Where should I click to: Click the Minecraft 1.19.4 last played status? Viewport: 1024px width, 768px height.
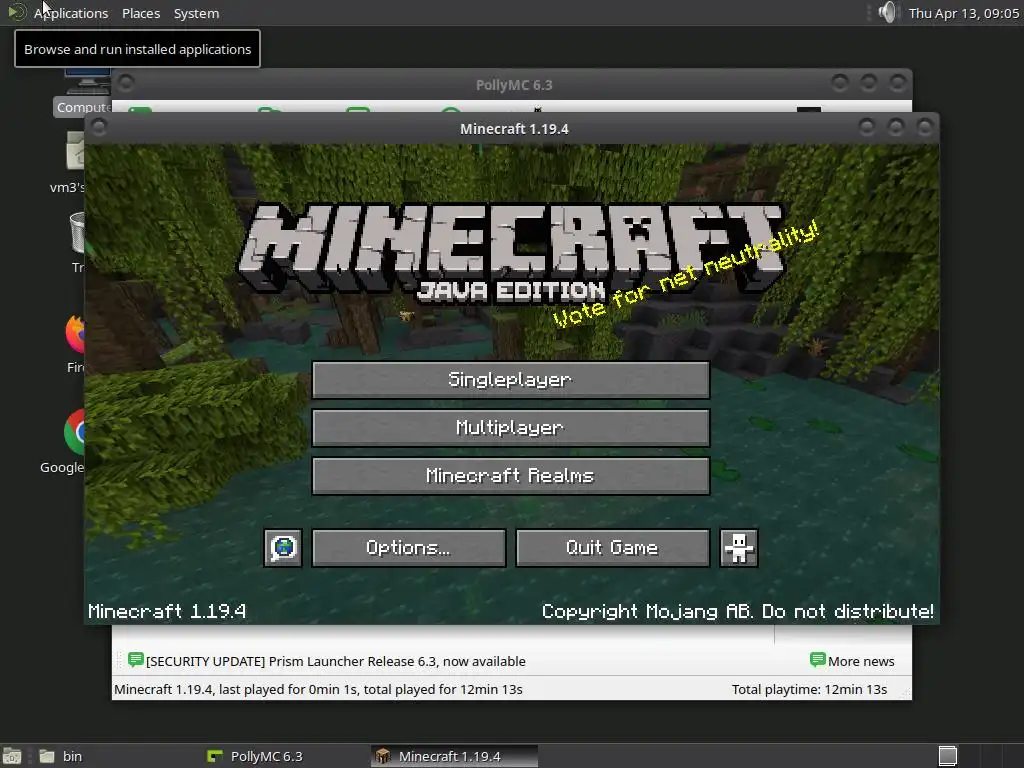pos(318,690)
